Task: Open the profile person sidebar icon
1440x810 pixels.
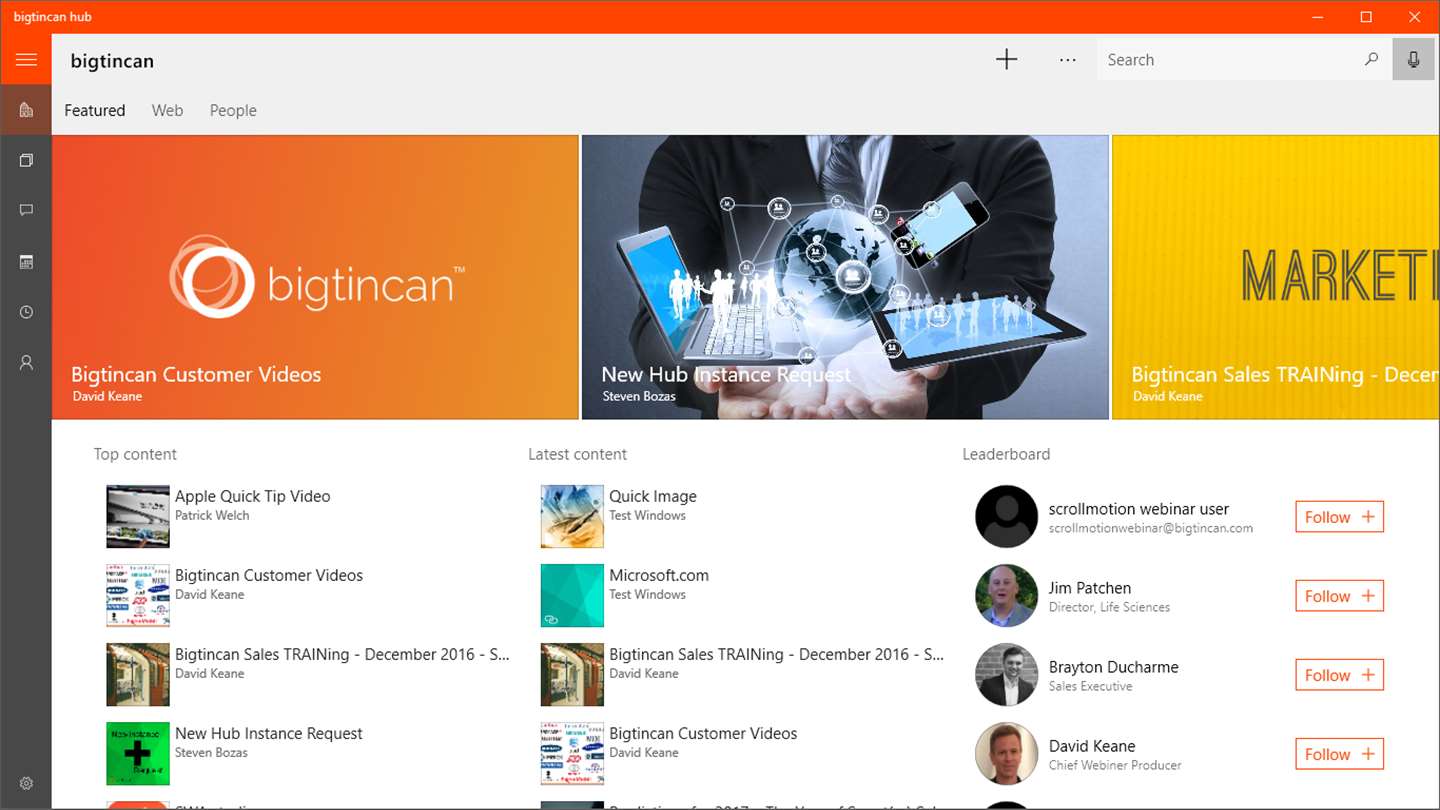Action: (26, 362)
